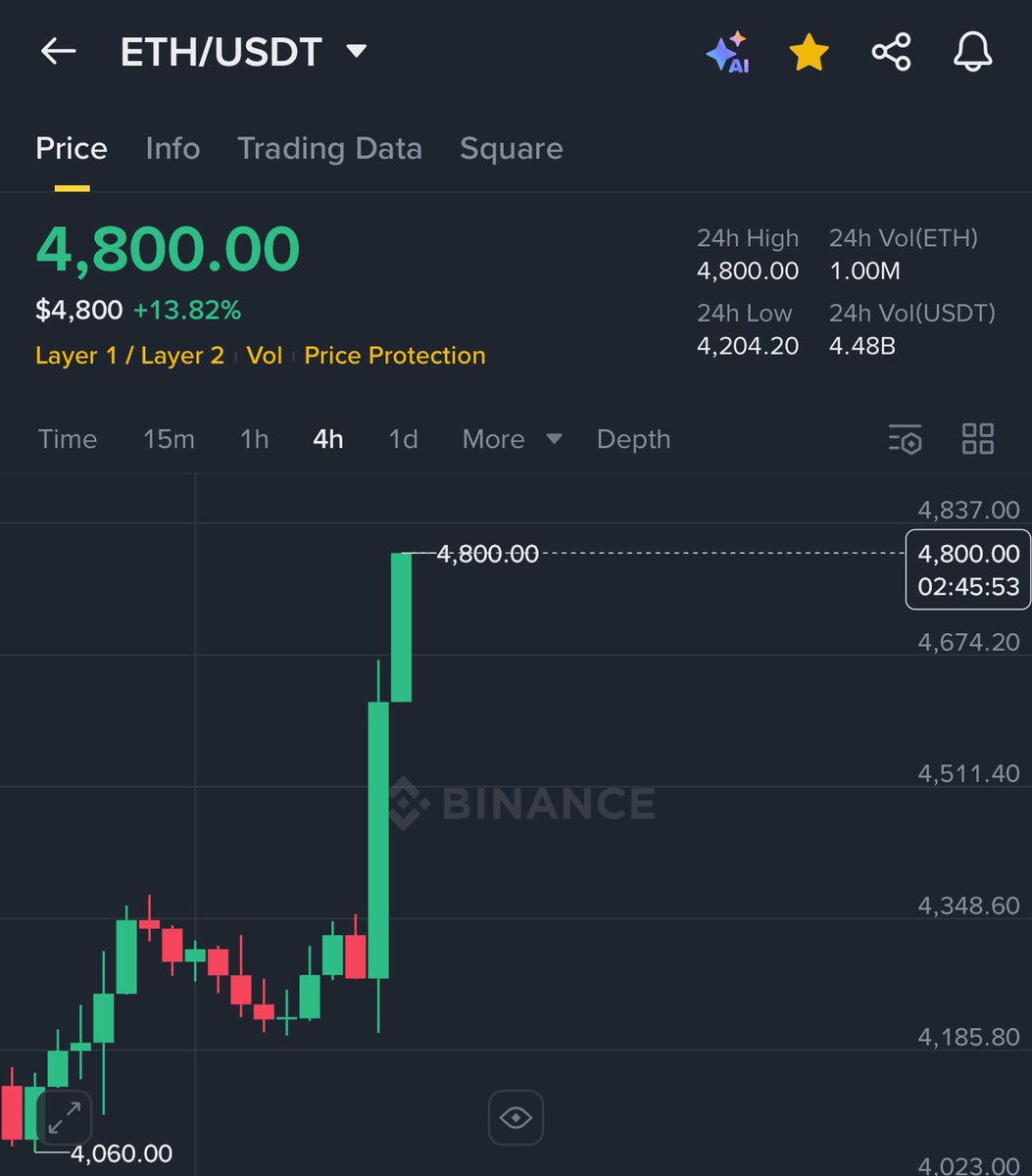Tap the Layer 1 / Layer 2 tag
The width and height of the screenshot is (1032, 1176).
(x=129, y=356)
